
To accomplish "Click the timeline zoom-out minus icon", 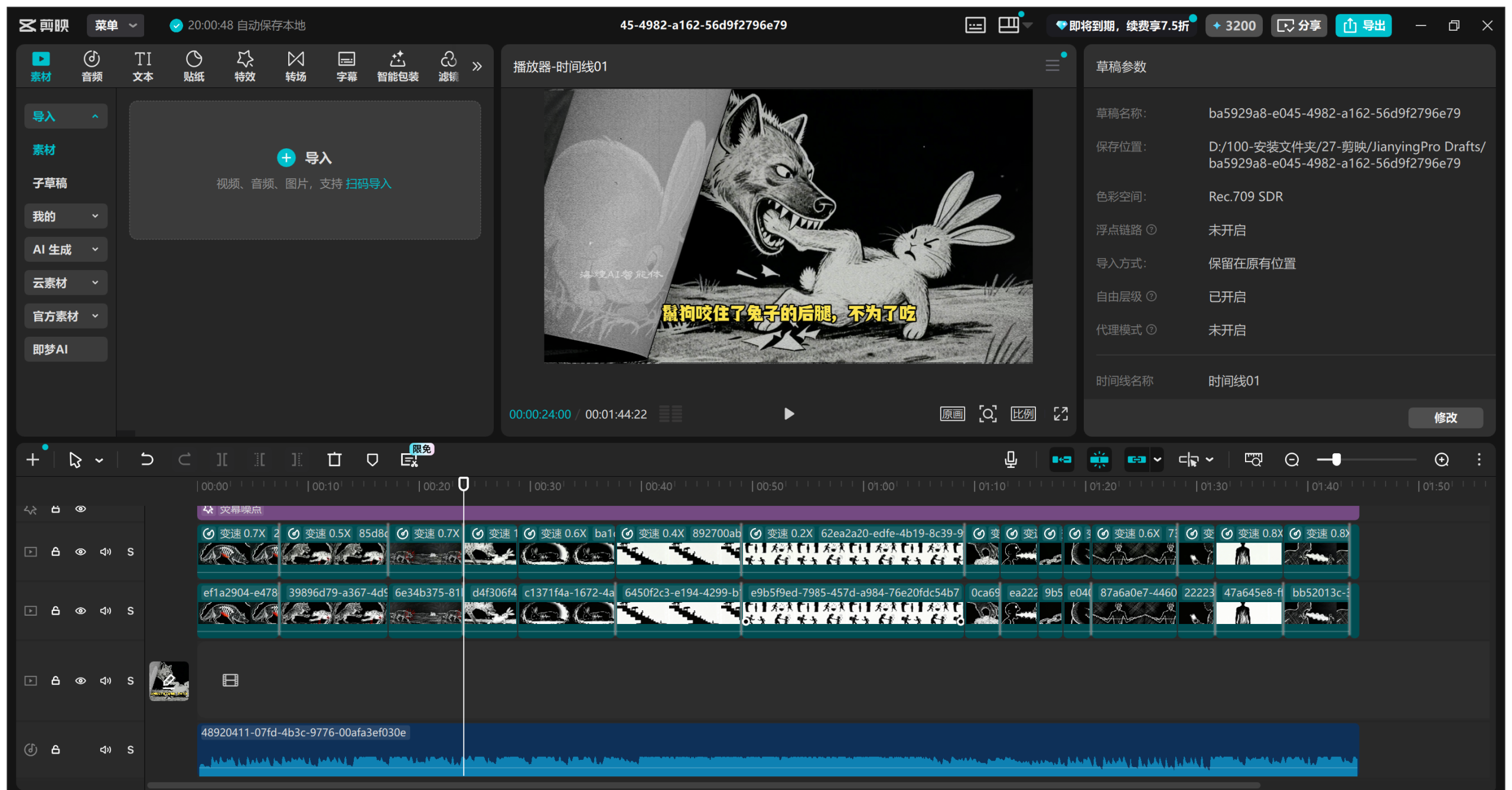I will pyautogui.click(x=1292, y=460).
